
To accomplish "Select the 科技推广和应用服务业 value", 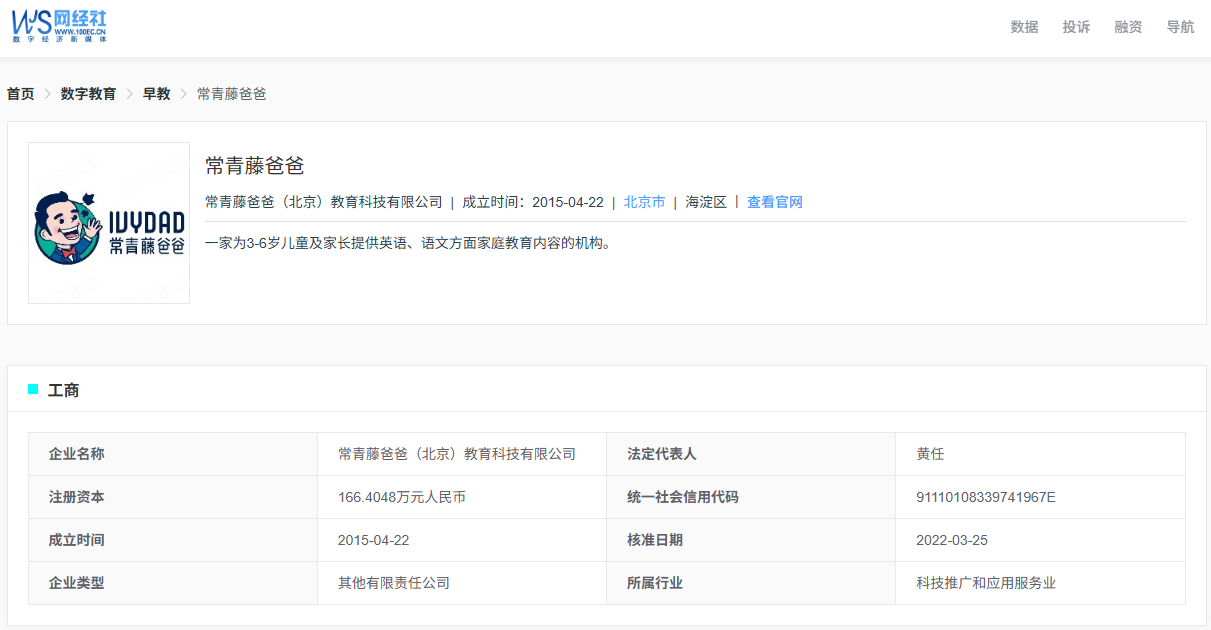I will tap(986, 583).
